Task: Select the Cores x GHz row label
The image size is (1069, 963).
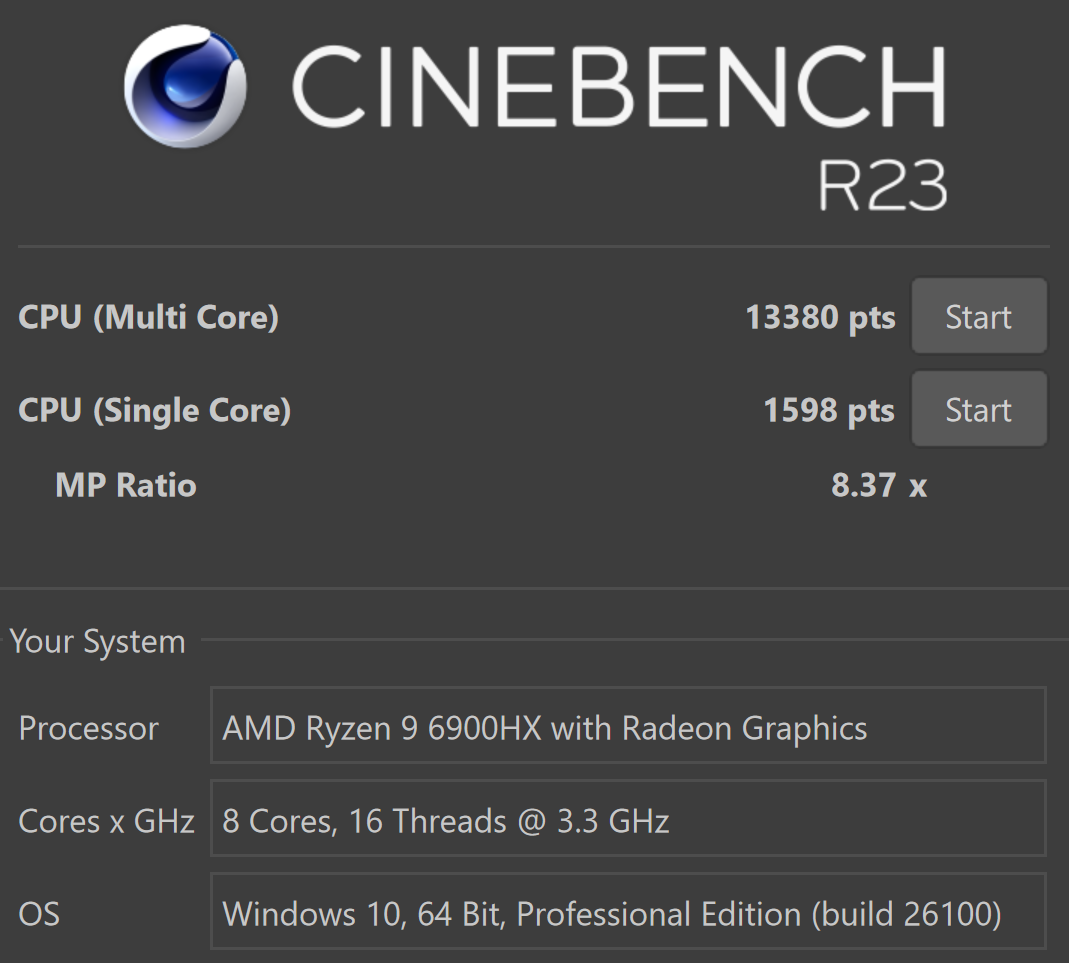Action: coord(106,821)
